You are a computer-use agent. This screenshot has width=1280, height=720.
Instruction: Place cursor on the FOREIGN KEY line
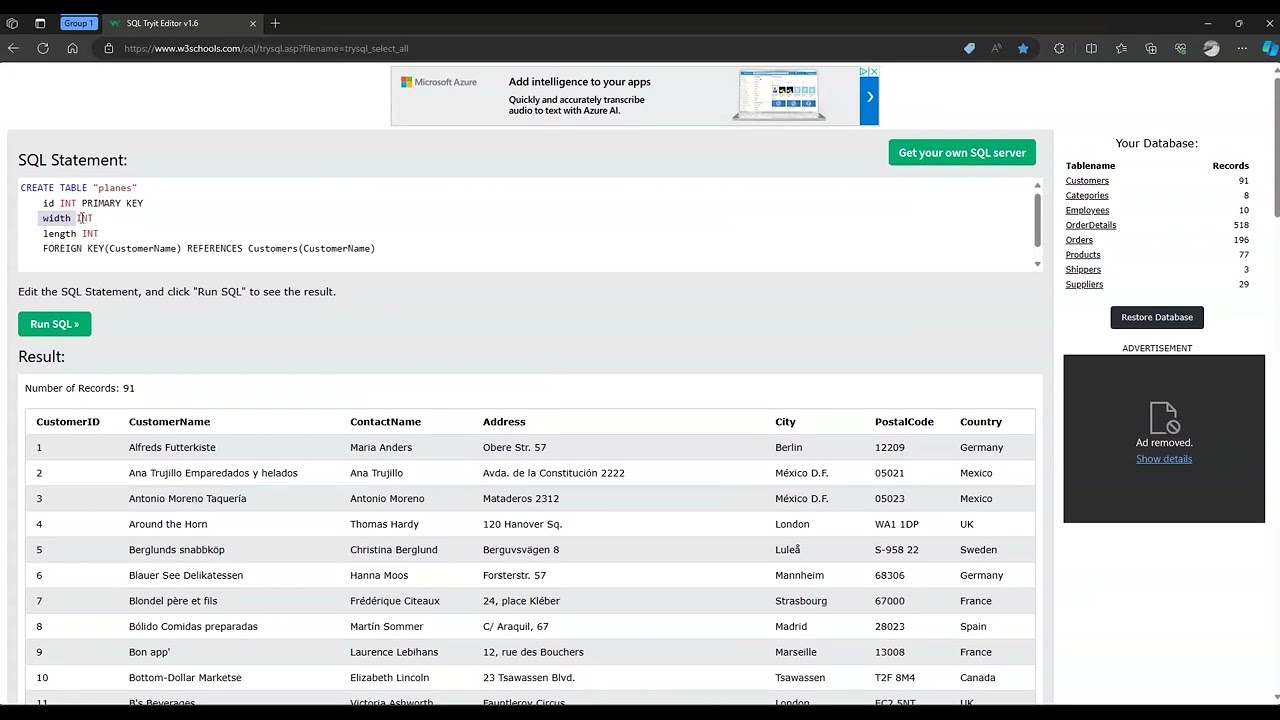coord(209,249)
